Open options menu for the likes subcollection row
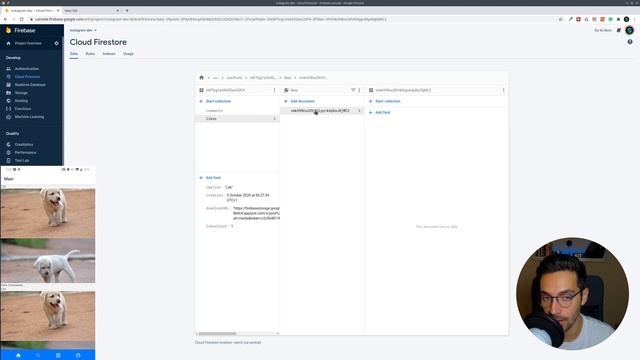Screen dimensions: 640x360 (x=274, y=118)
